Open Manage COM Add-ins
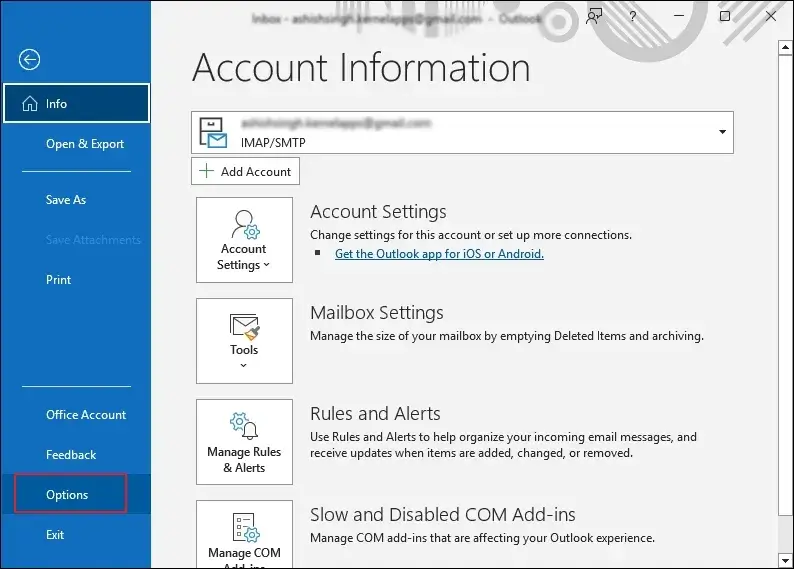The image size is (794, 569). coord(245,535)
